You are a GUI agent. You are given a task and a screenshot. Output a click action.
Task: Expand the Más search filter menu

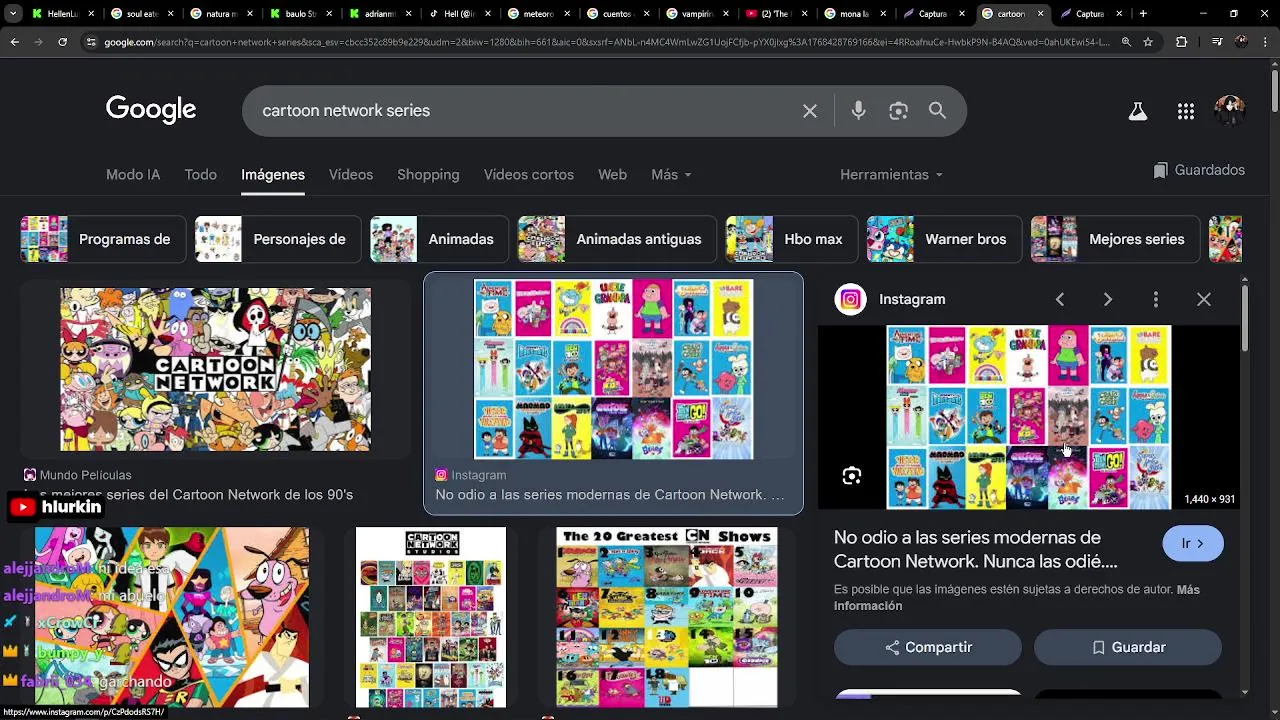click(671, 174)
